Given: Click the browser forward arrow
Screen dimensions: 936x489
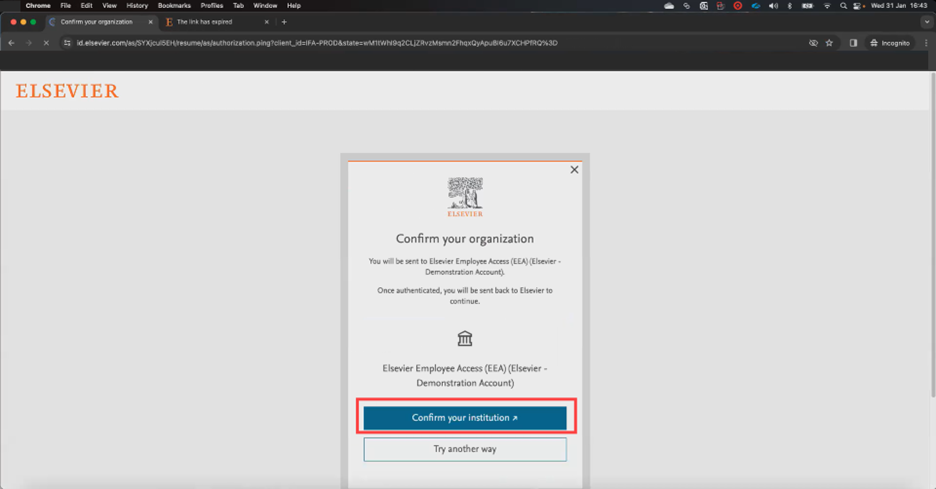Looking at the screenshot, I should click(29, 43).
